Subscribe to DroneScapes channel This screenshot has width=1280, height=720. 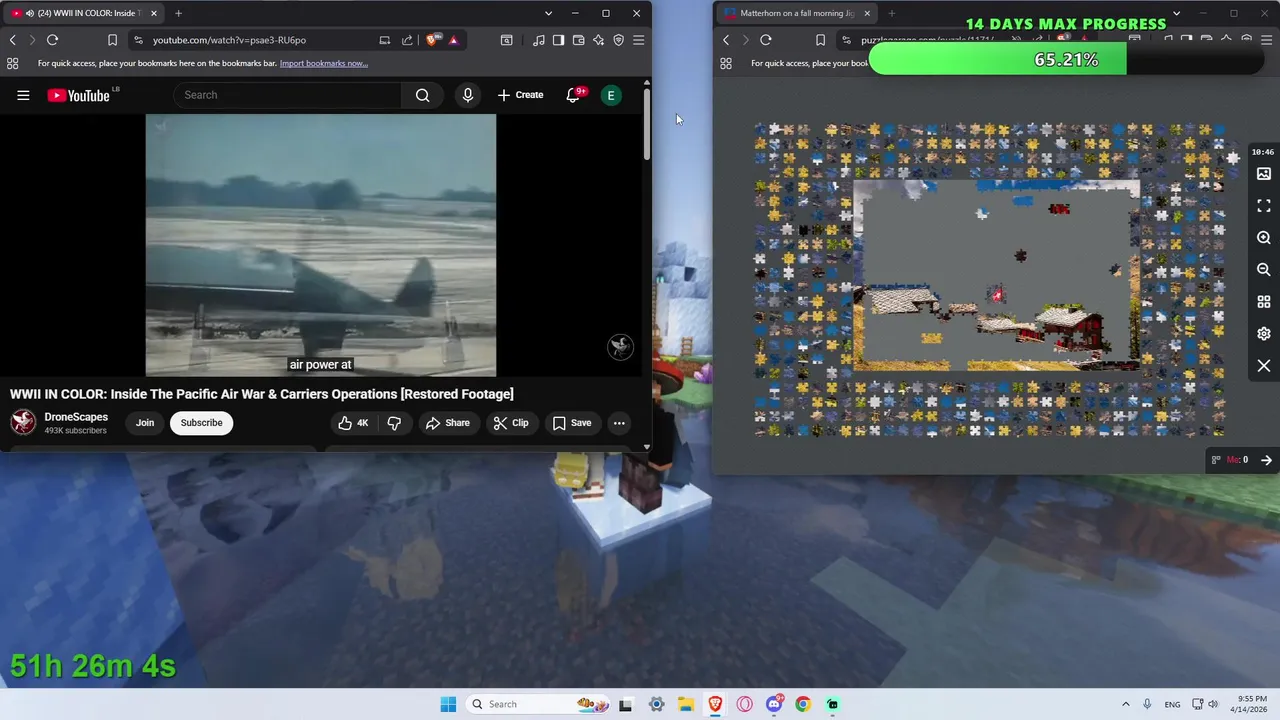tap(201, 423)
